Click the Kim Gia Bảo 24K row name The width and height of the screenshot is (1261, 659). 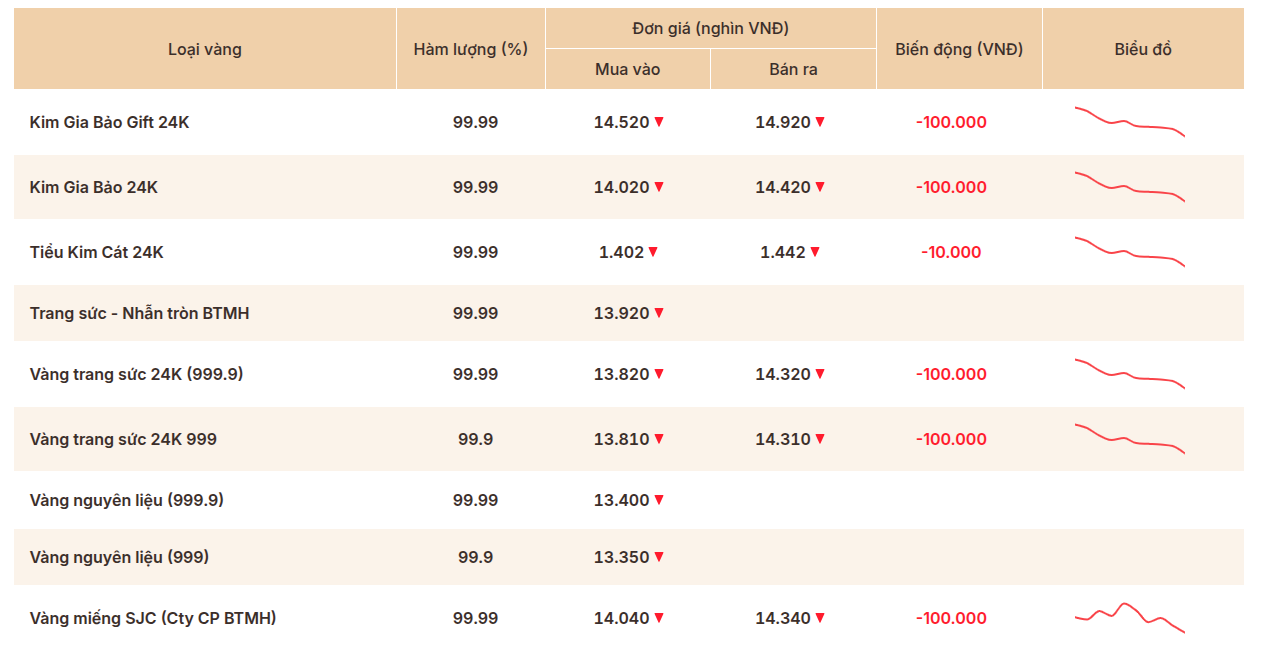point(94,187)
